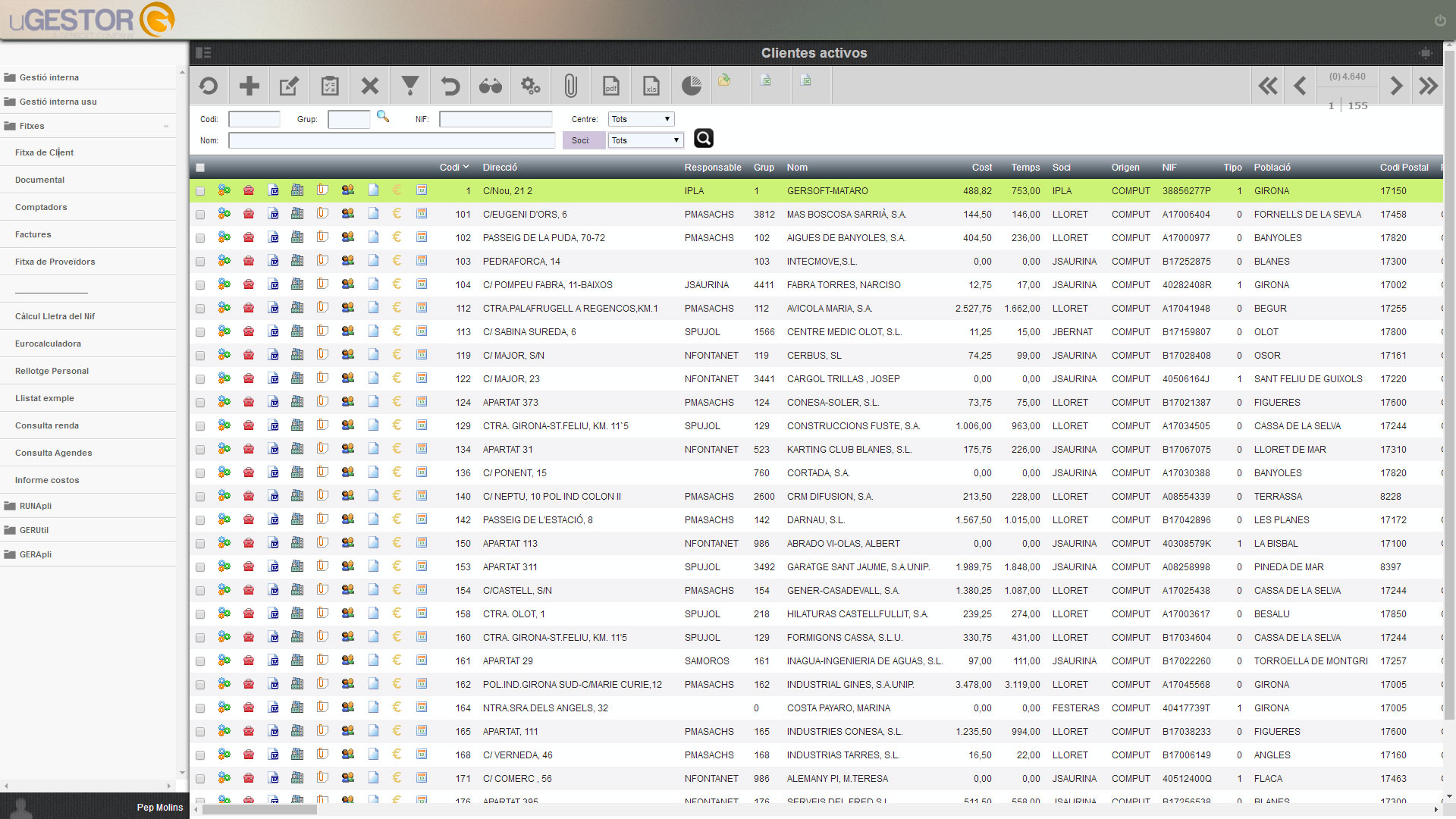Screen dimensions: 1456x819
Task: Click the folder import icon in toolbar
Action: [x=725, y=80]
